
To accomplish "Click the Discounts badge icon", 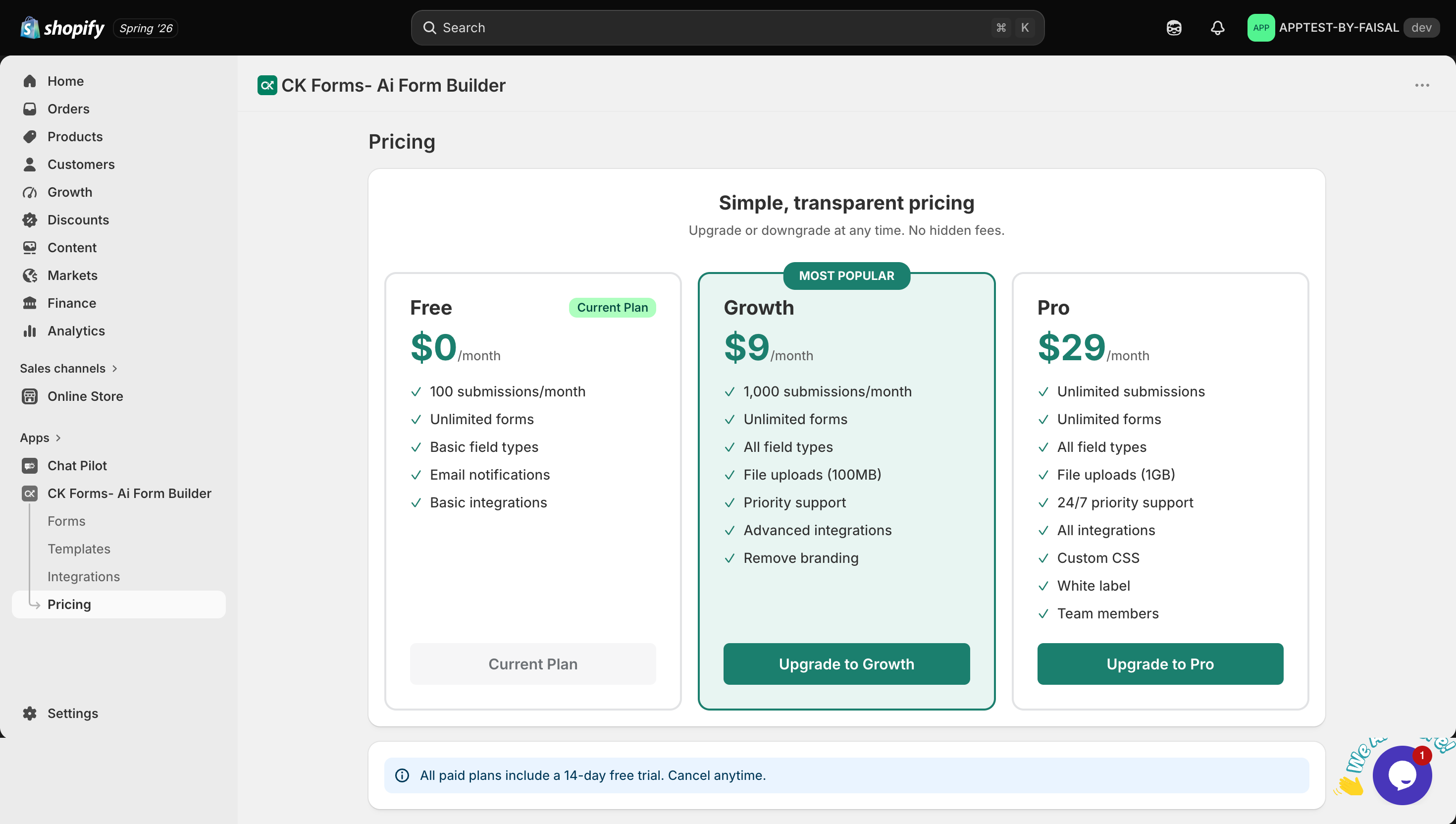I will pos(29,220).
